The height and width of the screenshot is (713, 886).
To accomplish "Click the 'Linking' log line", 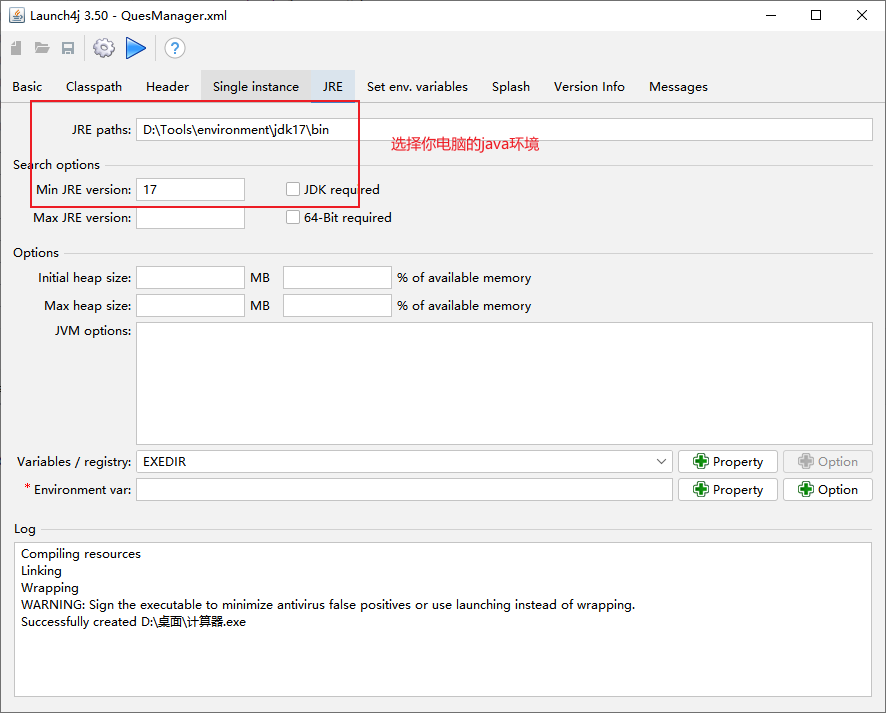I will [x=41, y=571].
